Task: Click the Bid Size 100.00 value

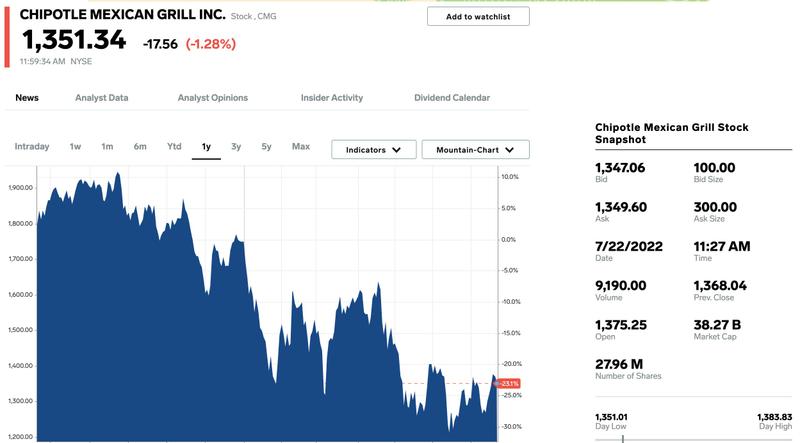Action: tap(714, 167)
